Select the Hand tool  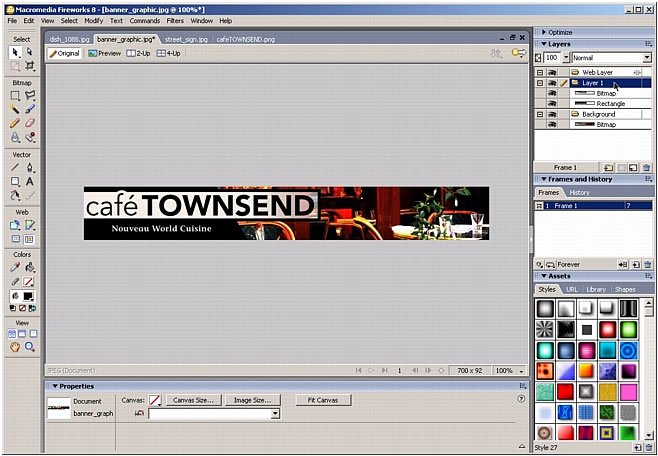[15, 347]
